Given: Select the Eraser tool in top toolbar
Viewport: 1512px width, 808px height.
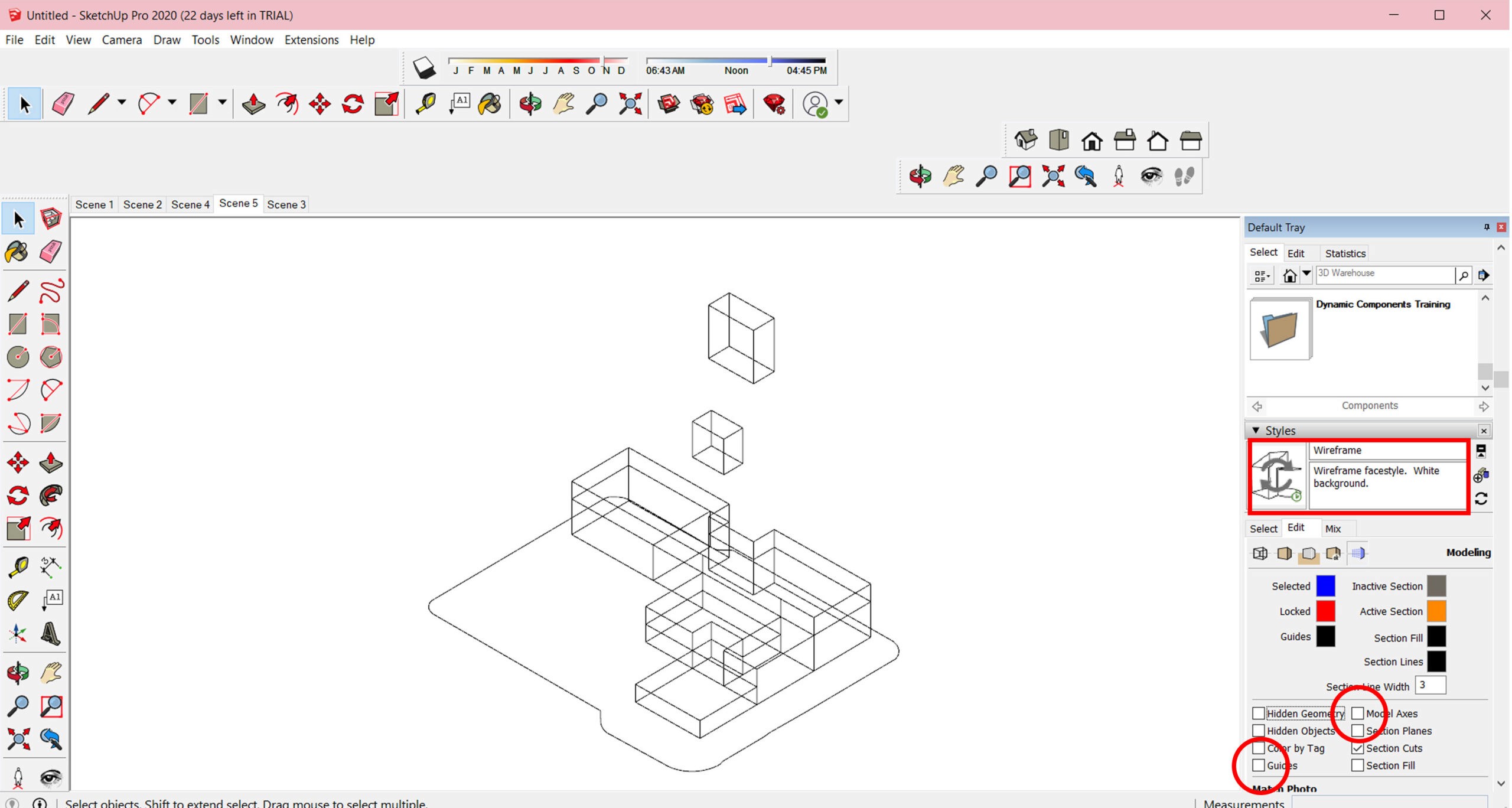Looking at the screenshot, I should tap(63, 104).
